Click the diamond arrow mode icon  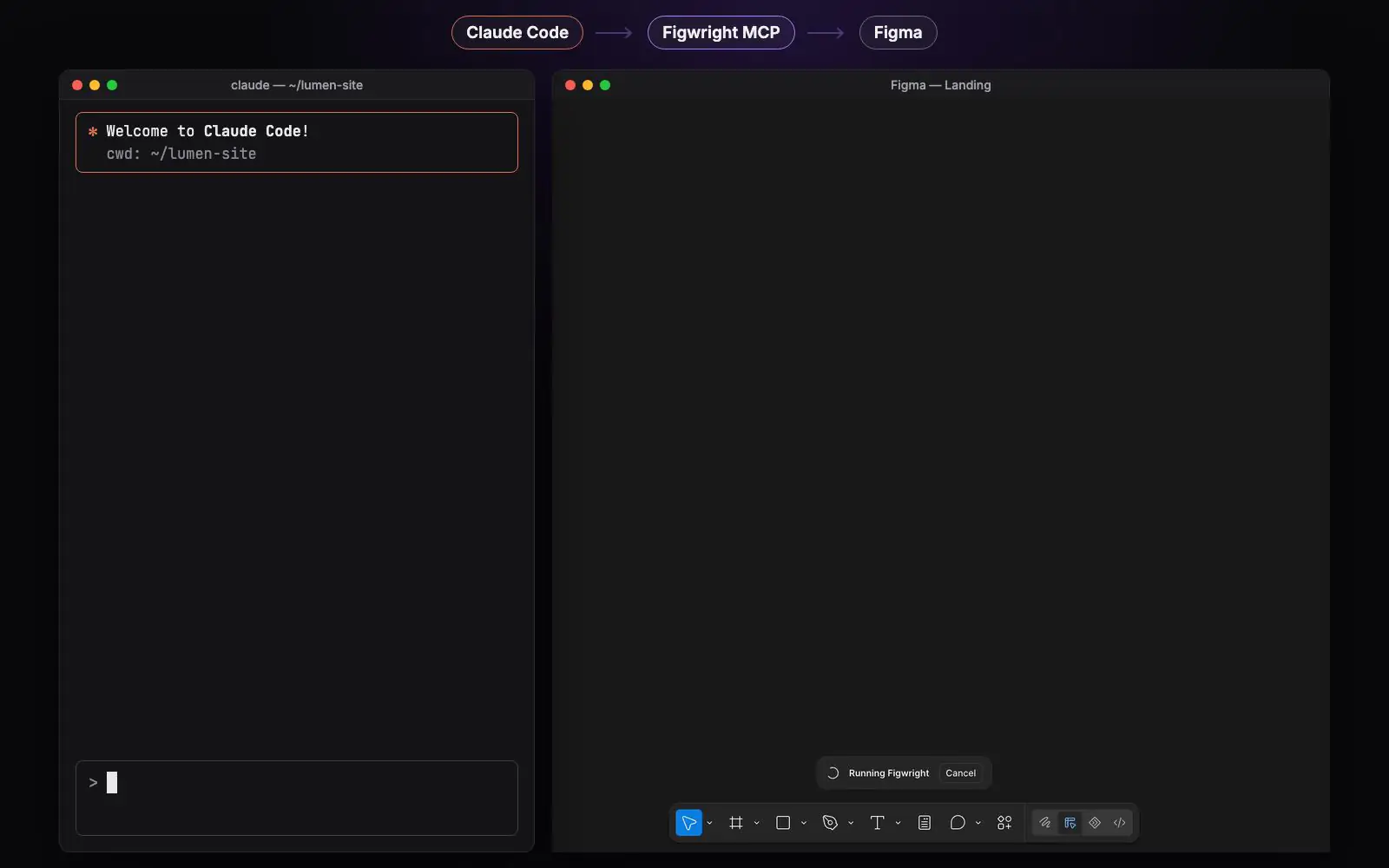tap(1095, 823)
